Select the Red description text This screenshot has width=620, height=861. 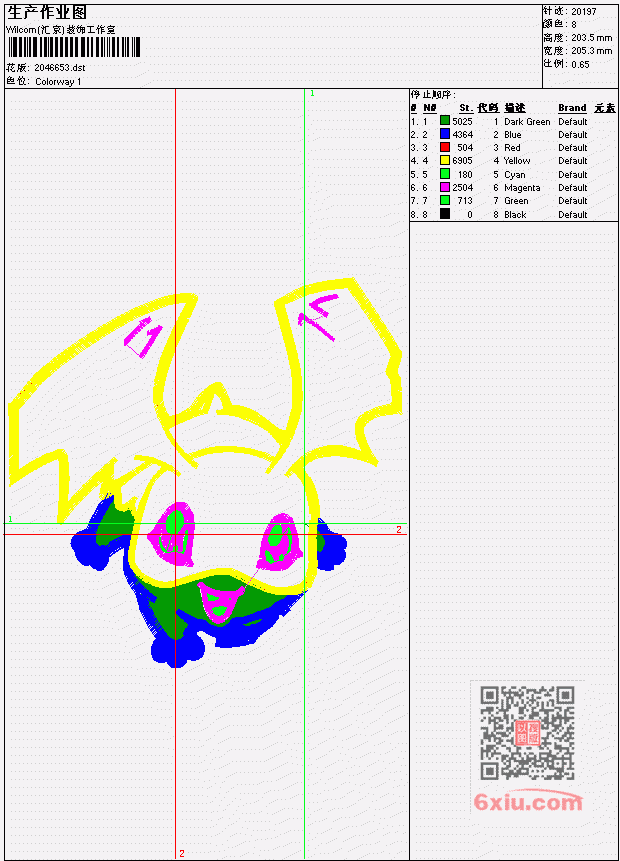point(512,148)
